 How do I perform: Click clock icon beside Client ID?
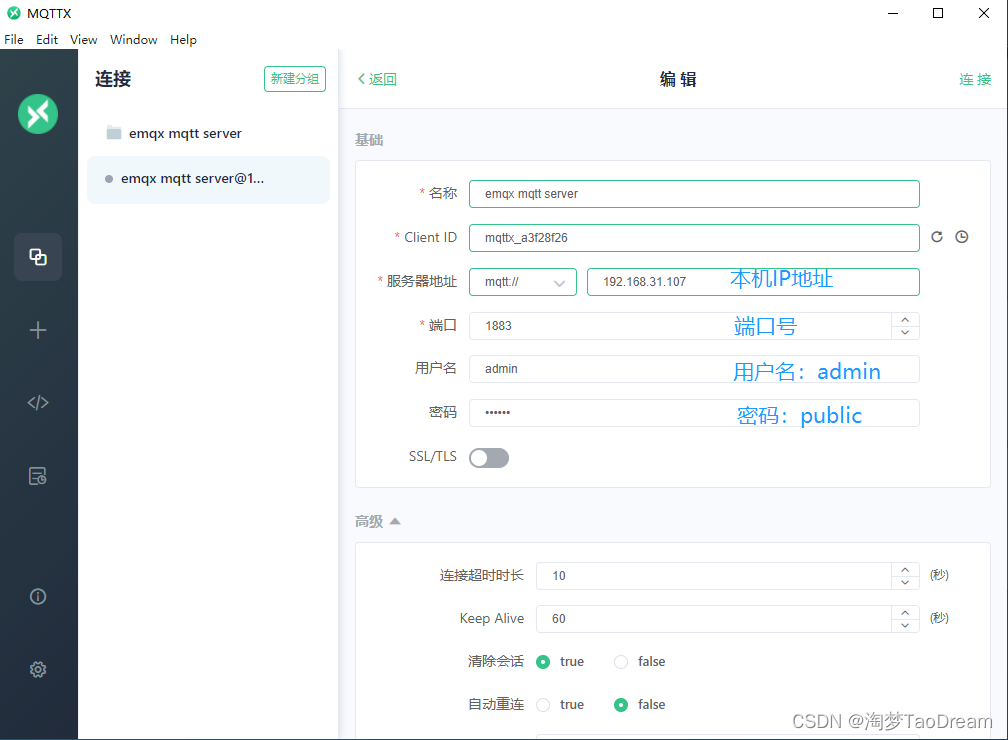pyautogui.click(x=962, y=237)
